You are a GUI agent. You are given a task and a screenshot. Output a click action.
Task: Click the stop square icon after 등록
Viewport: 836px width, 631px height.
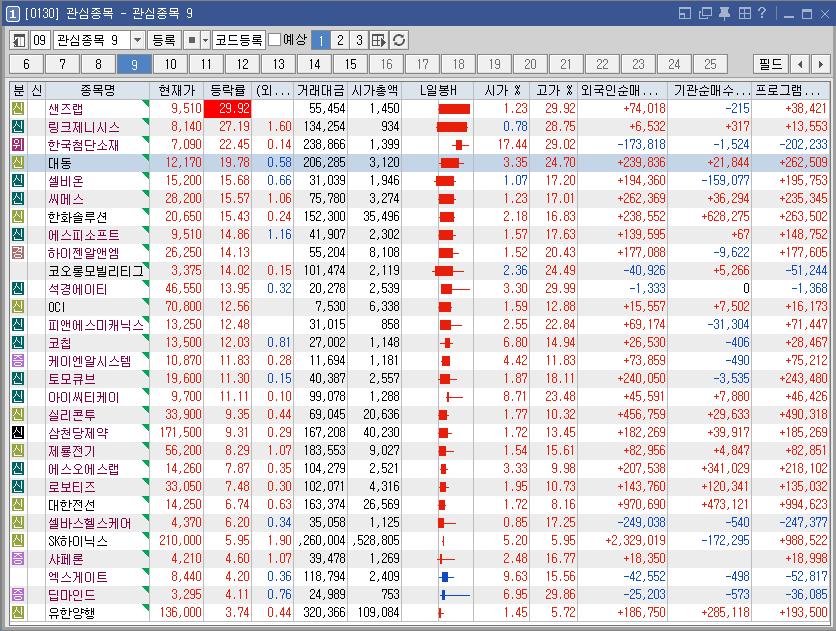pos(192,41)
